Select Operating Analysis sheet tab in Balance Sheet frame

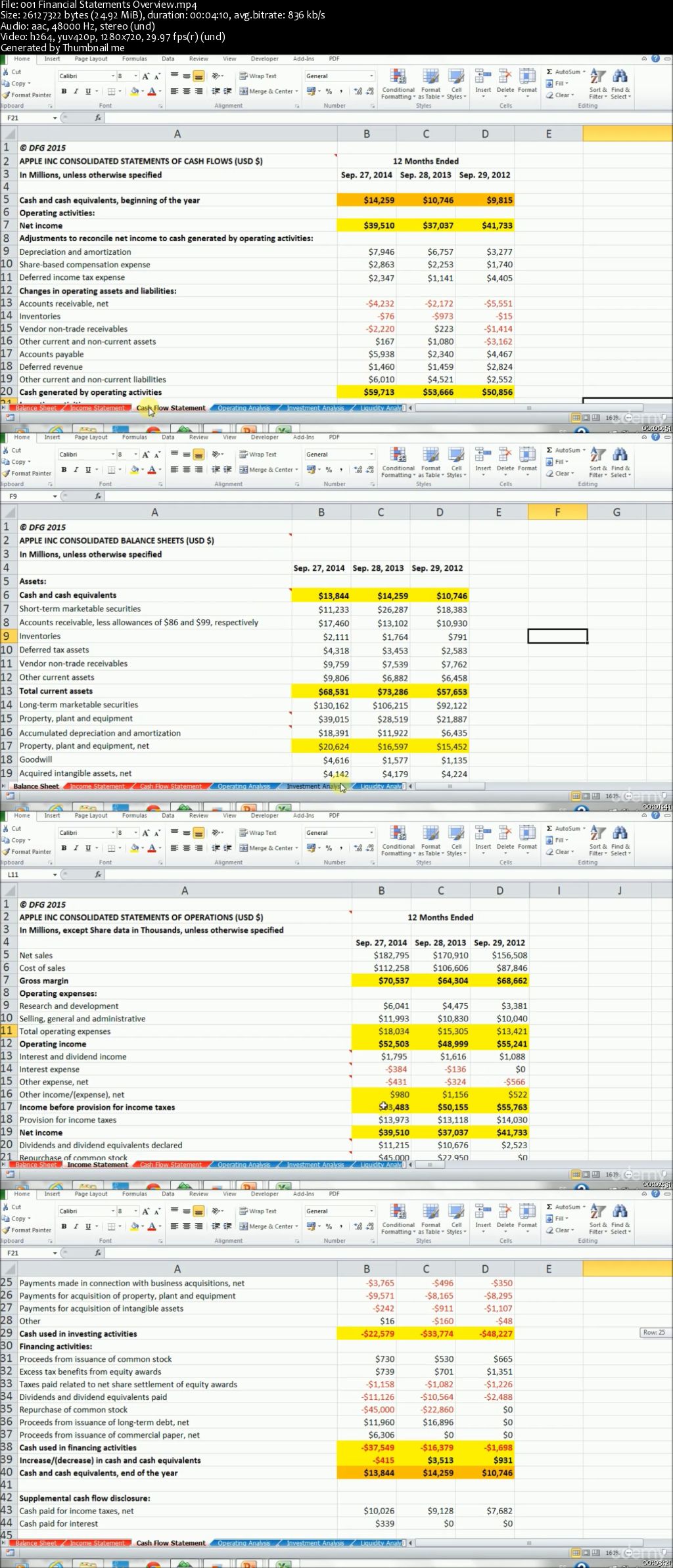(x=244, y=786)
